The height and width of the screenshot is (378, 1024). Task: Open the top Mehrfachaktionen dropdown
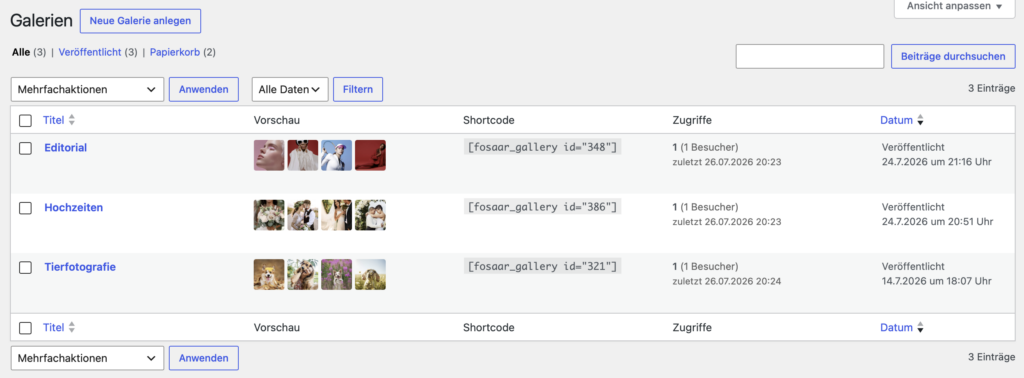pos(87,89)
